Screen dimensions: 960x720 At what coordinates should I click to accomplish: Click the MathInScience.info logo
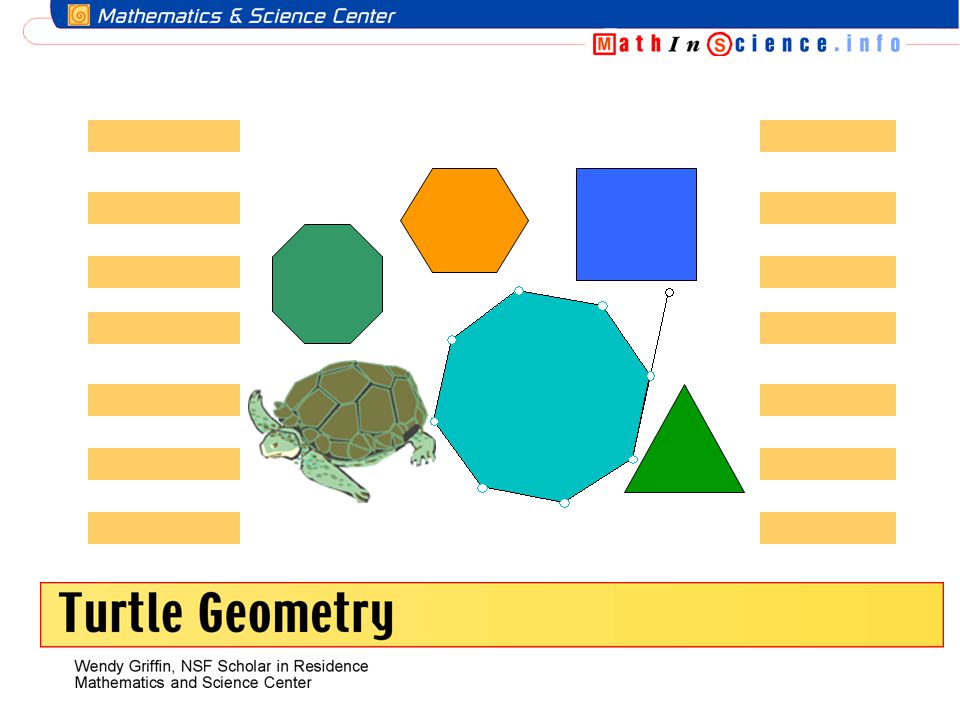(748, 44)
